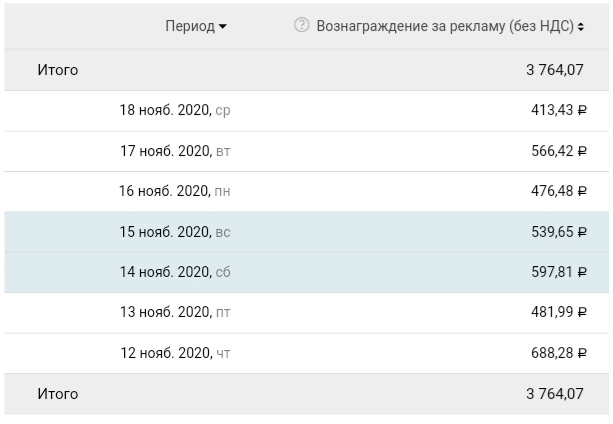Click the highlighted 15 нояб. 2020 row
Image resolution: width=613 pixels, height=424 pixels.
coord(175,232)
